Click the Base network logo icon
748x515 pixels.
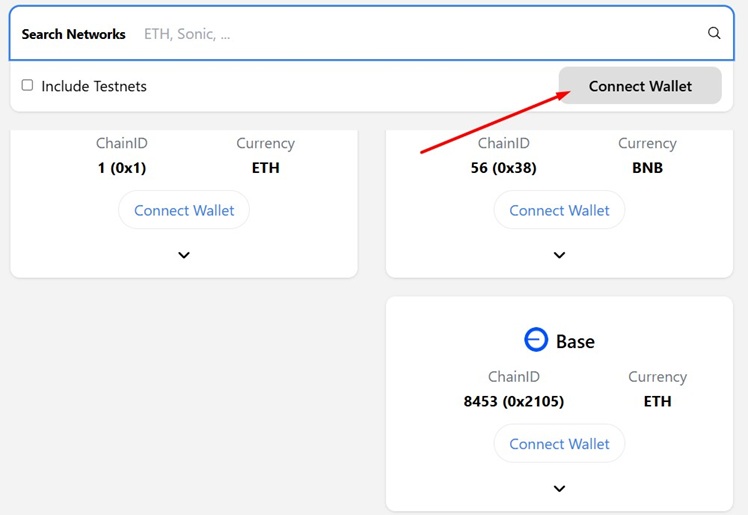click(536, 340)
